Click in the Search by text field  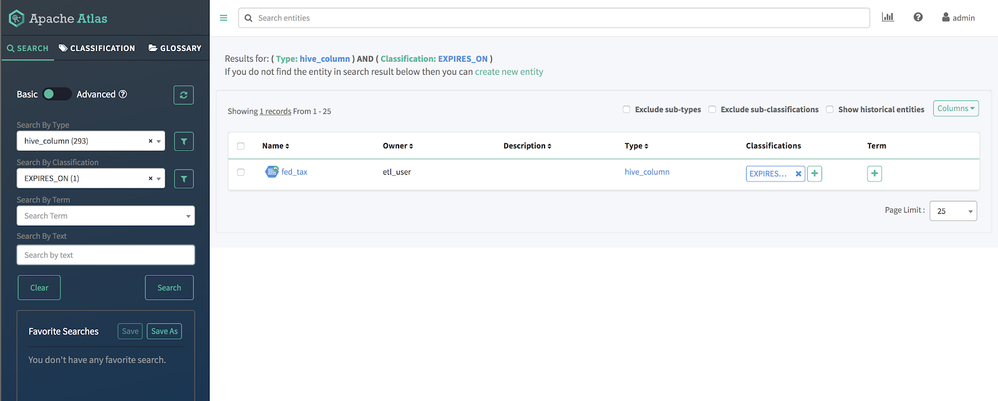click(105, 255)
